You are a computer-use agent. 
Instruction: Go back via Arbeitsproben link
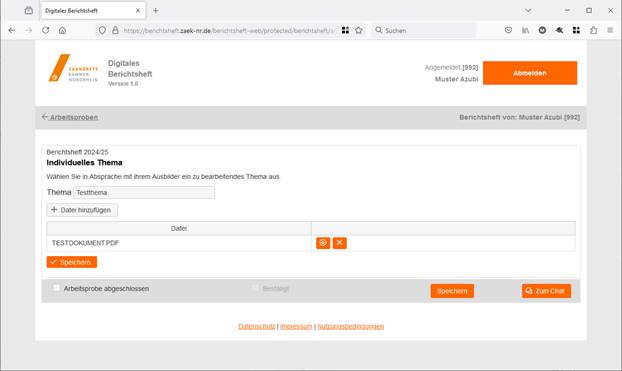pyautogui.click(x=70, y=117)
